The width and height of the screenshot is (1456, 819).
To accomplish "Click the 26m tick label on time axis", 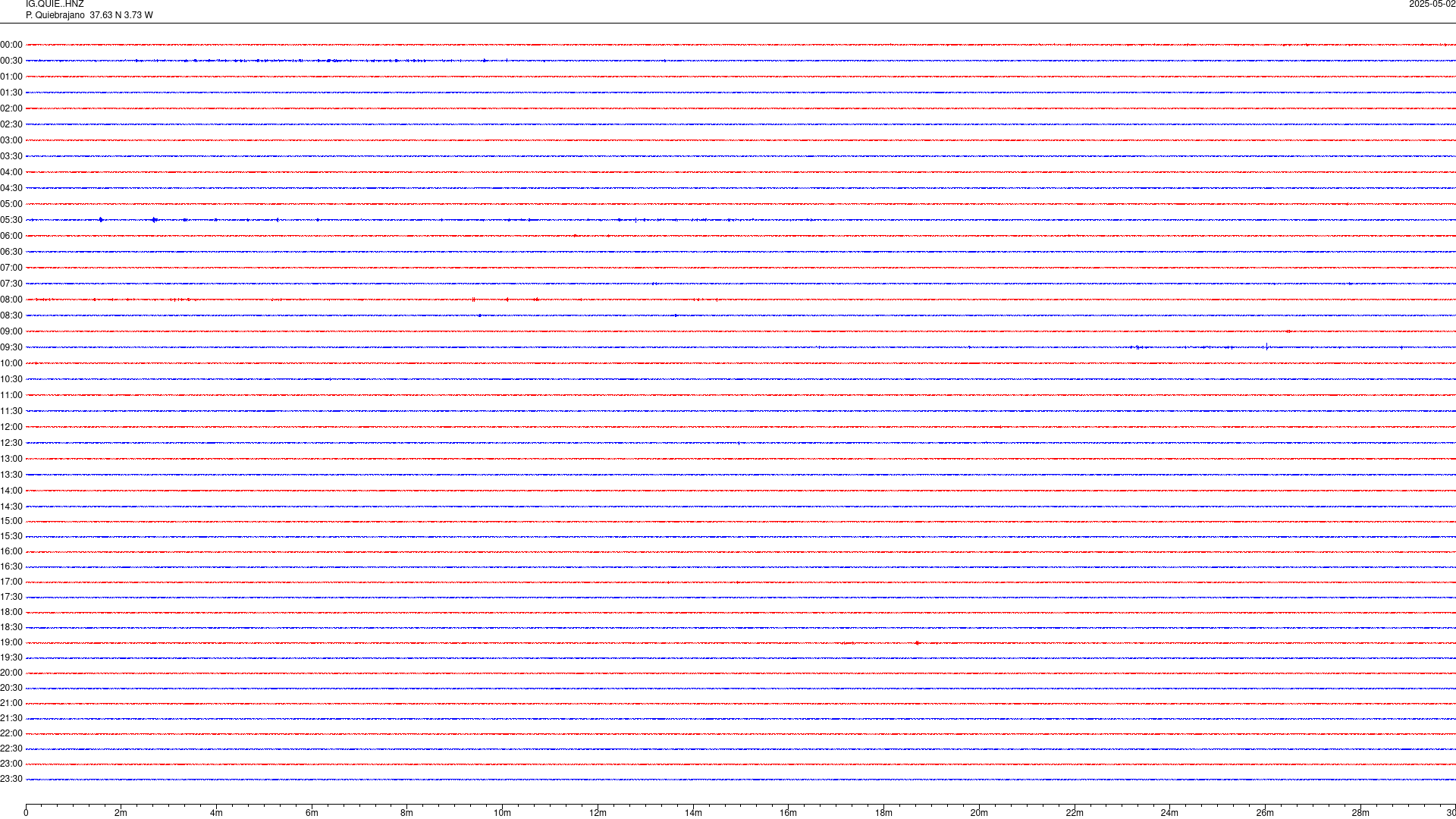I will pos(1265,813).
